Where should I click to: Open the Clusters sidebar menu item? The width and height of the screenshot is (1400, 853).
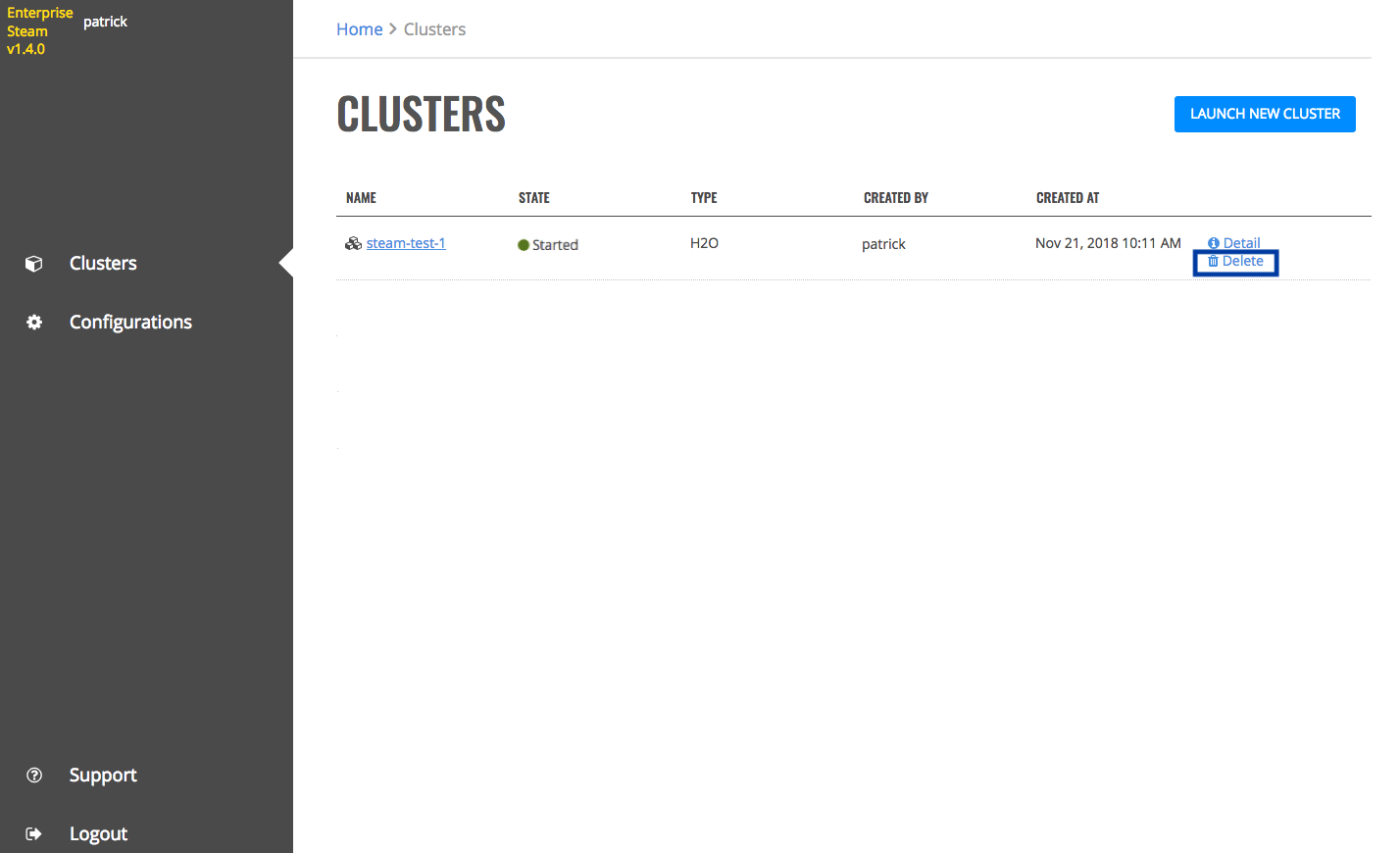point(103,264)
